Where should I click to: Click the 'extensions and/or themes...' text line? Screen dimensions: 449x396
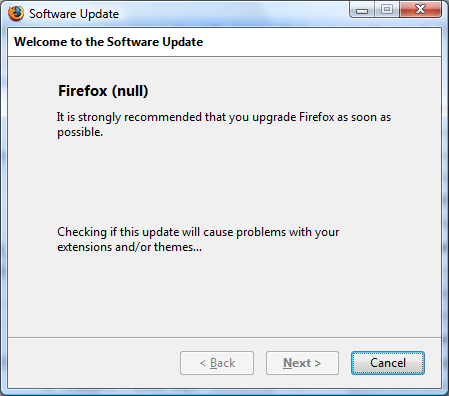click(129, 247)
